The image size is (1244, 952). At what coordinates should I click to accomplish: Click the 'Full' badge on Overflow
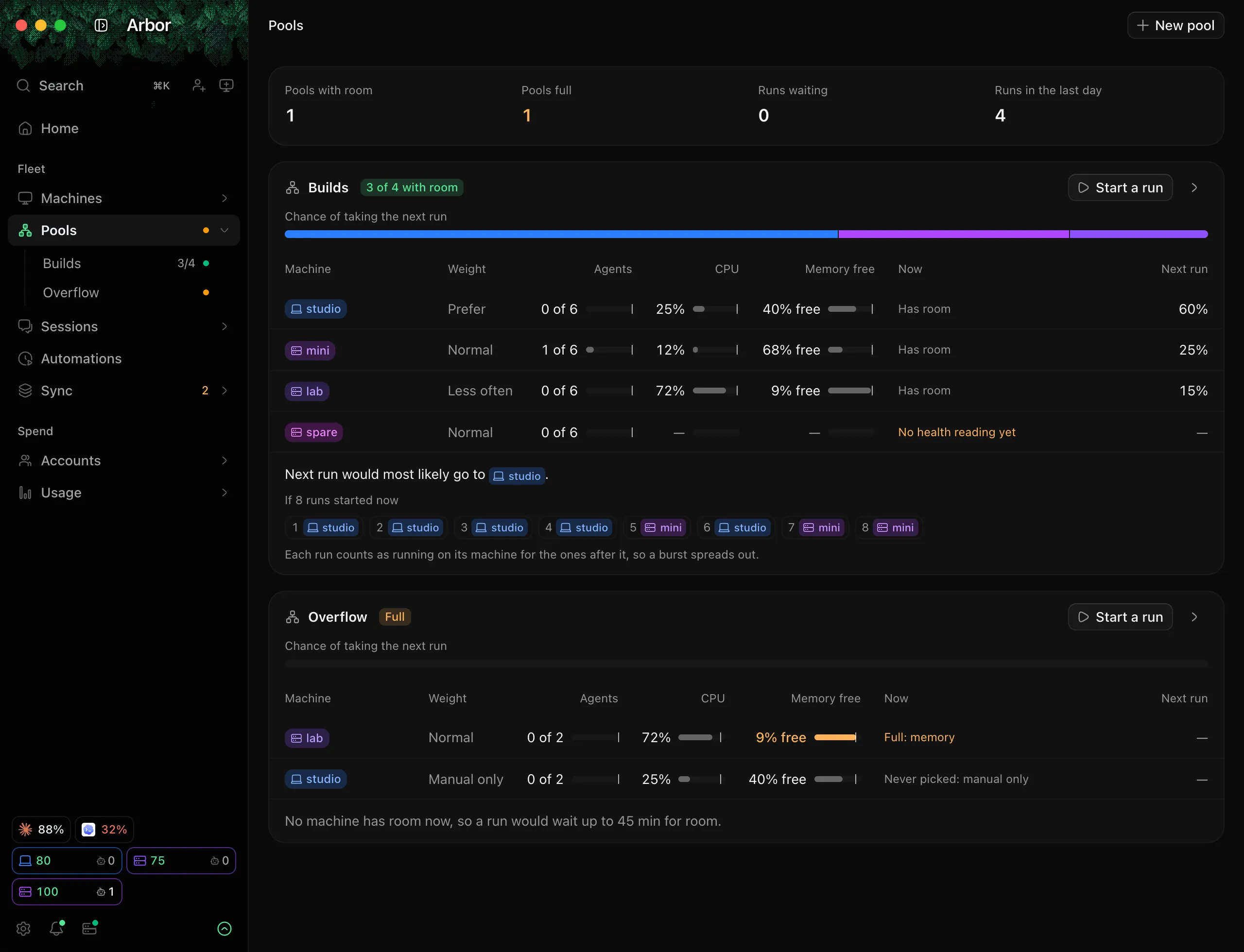pos(395,616)
